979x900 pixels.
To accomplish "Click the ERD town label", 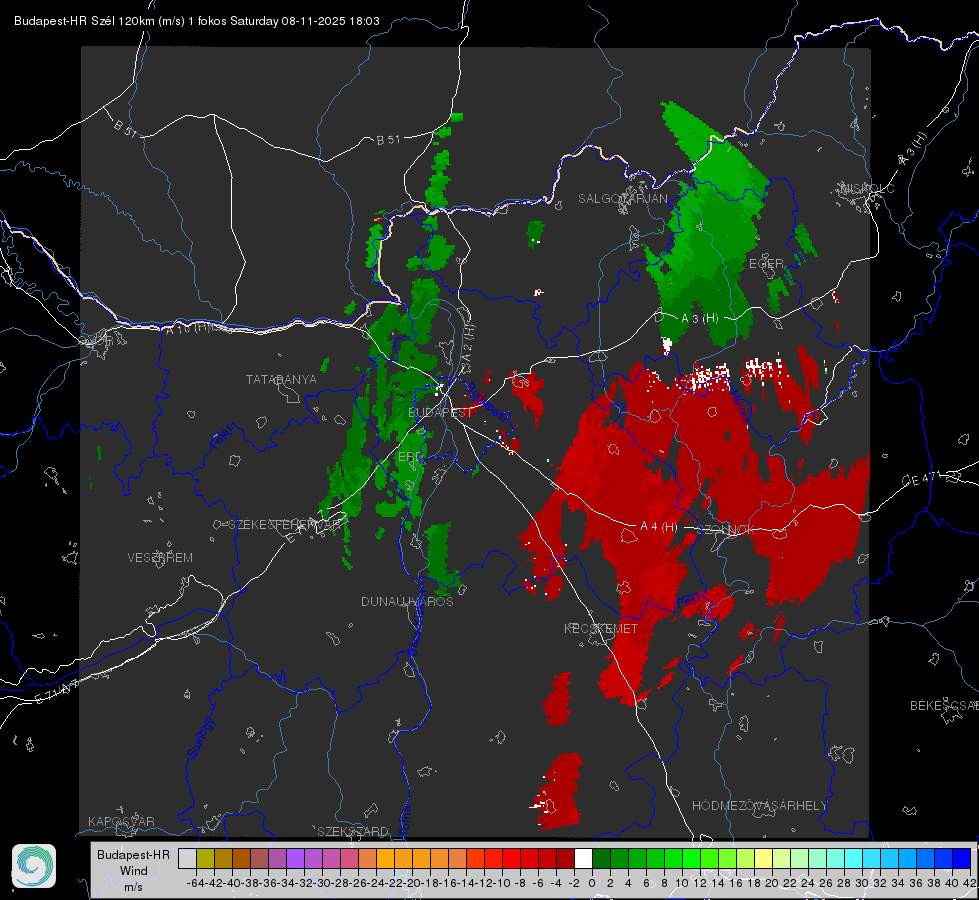I will click(410, 457).
